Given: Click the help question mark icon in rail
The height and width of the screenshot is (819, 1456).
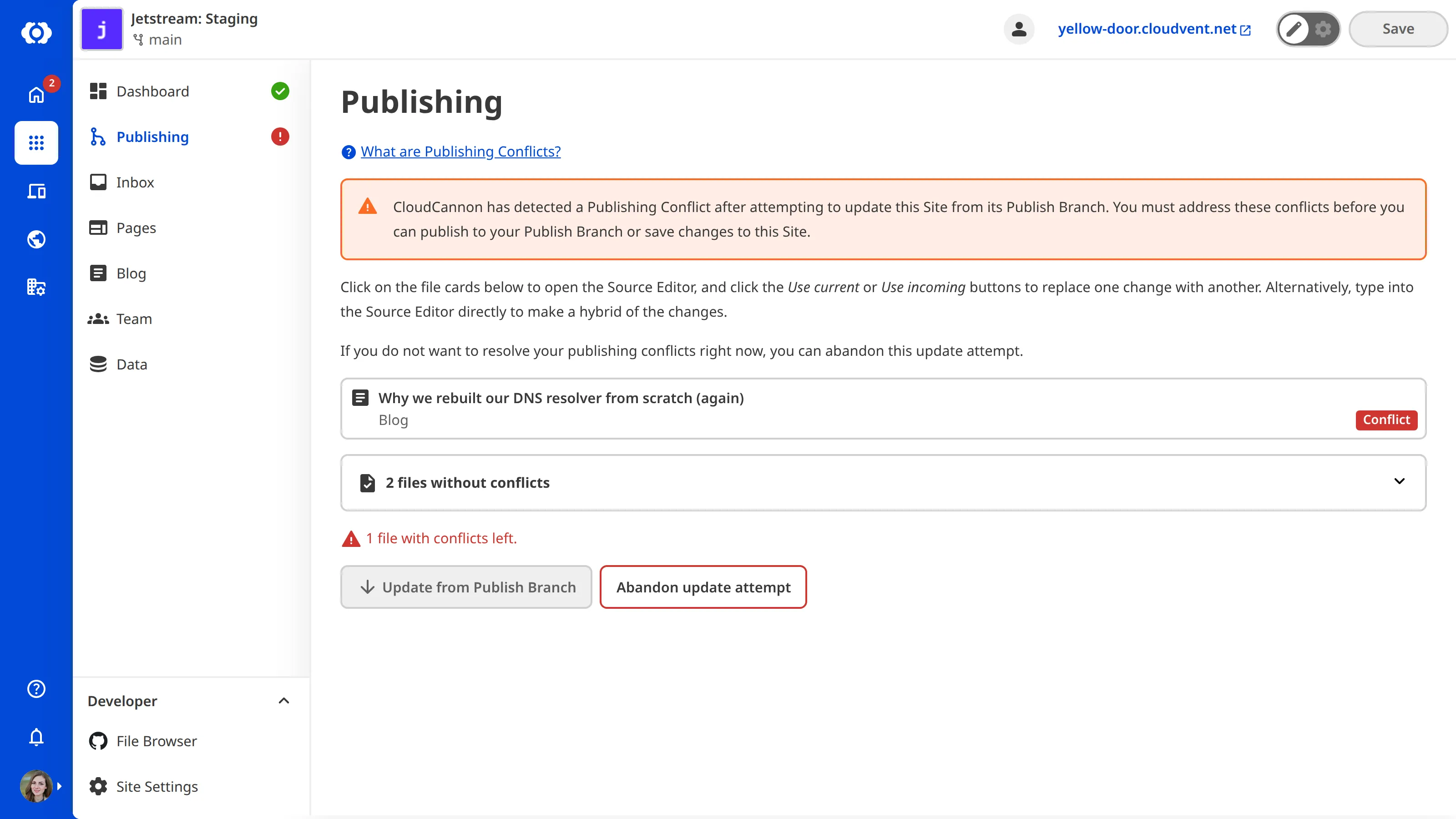Looking at the screenshot, I should (36, 688).
